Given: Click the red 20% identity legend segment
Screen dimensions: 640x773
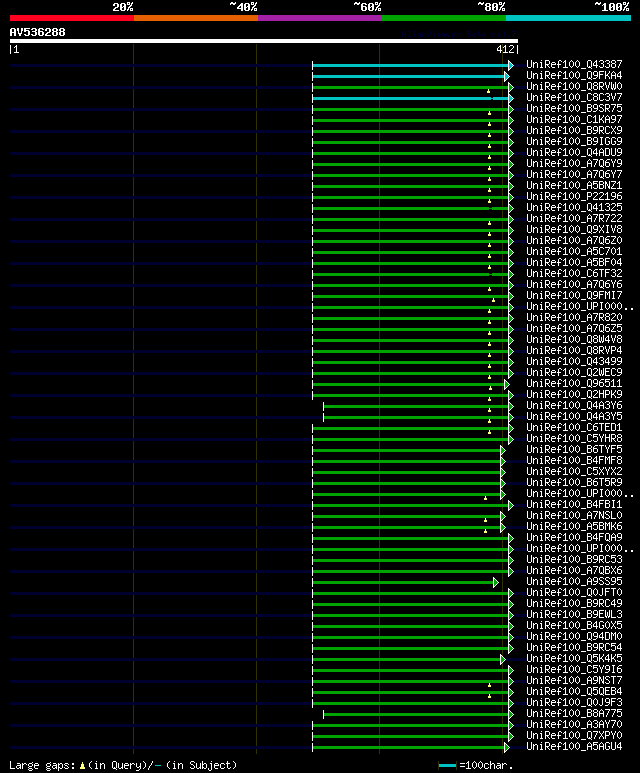Looking at the screenshot, I should coord(71,18).
